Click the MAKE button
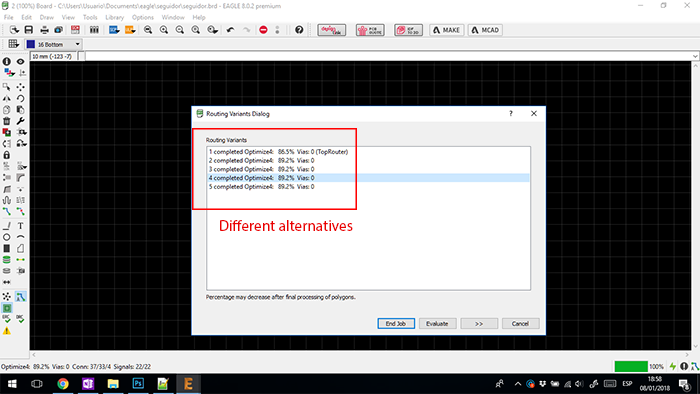The image size is (700, 394). tap(446, 30)
